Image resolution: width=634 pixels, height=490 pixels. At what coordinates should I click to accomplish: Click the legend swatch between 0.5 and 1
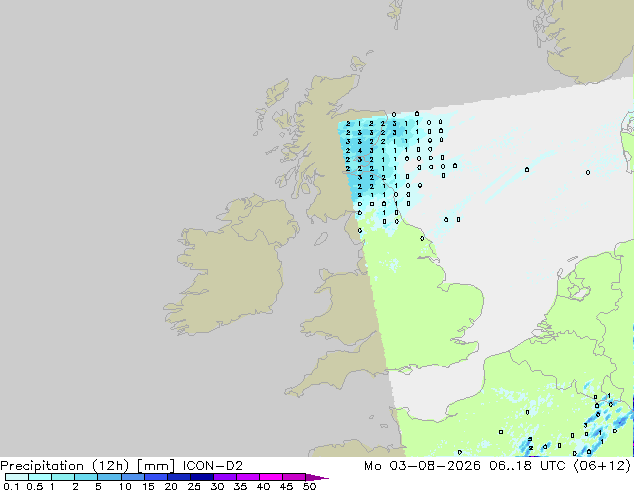click(x=40, y=477)
